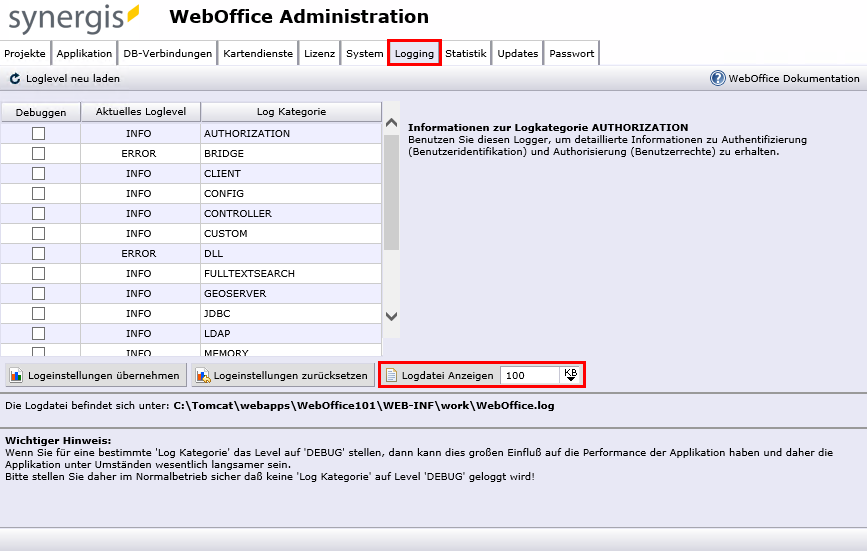Click the Logdatei Anzeigen document icon
The height and width of the screenshot is (551, 867).
click(391, 375)
